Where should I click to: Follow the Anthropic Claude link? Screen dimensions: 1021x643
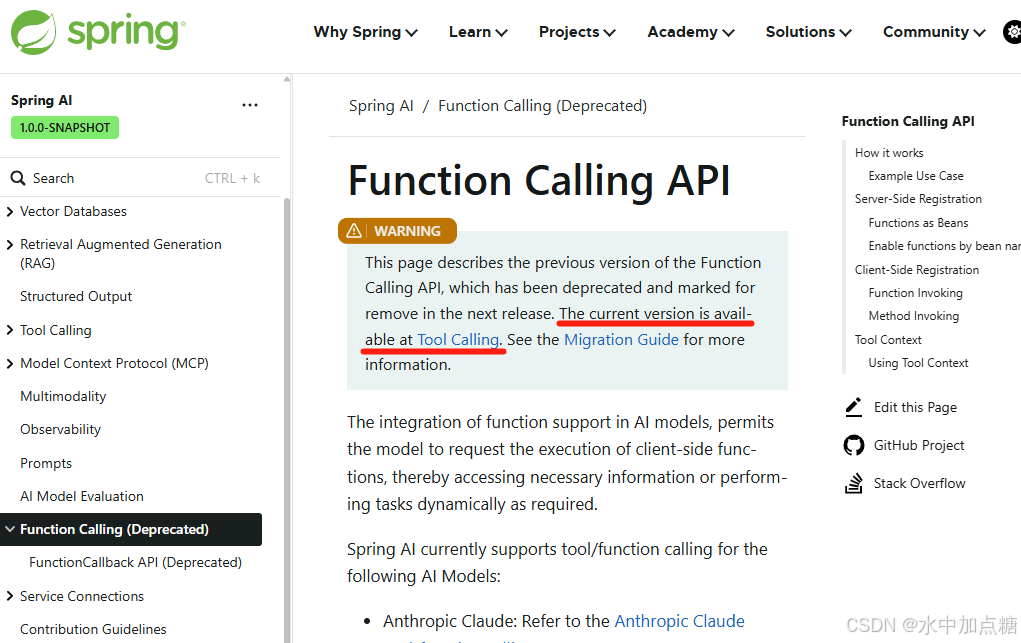click(x=680, y=621)
